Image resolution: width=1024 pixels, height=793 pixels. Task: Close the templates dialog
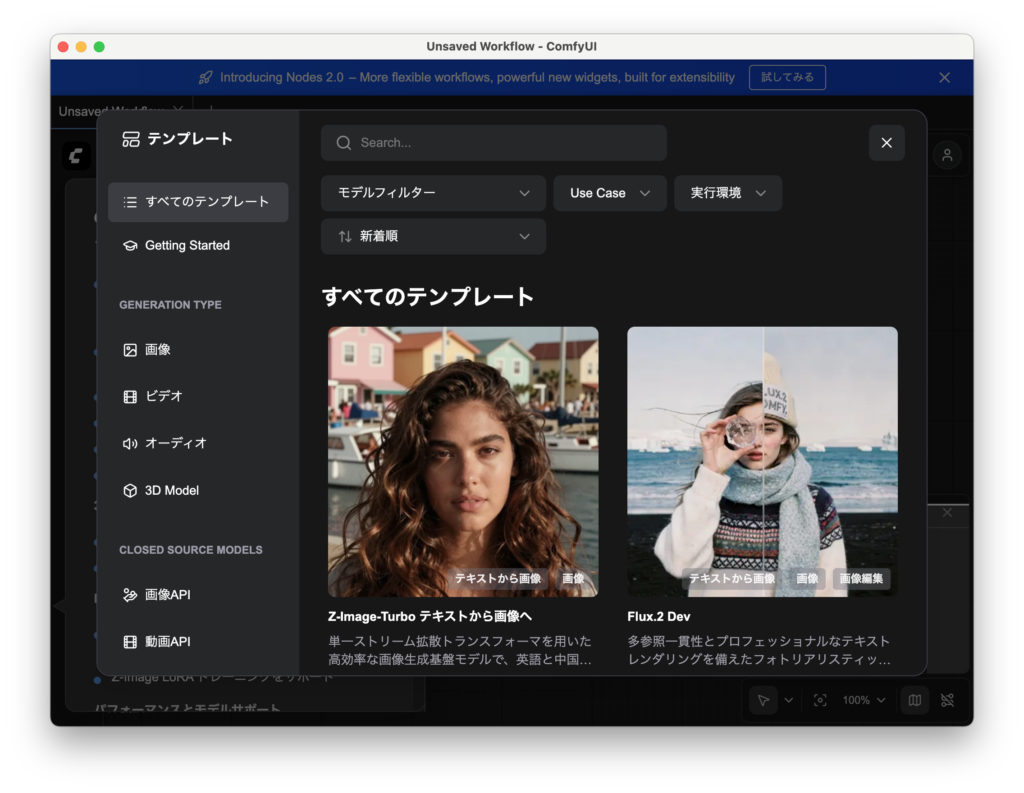coord(886,143)
